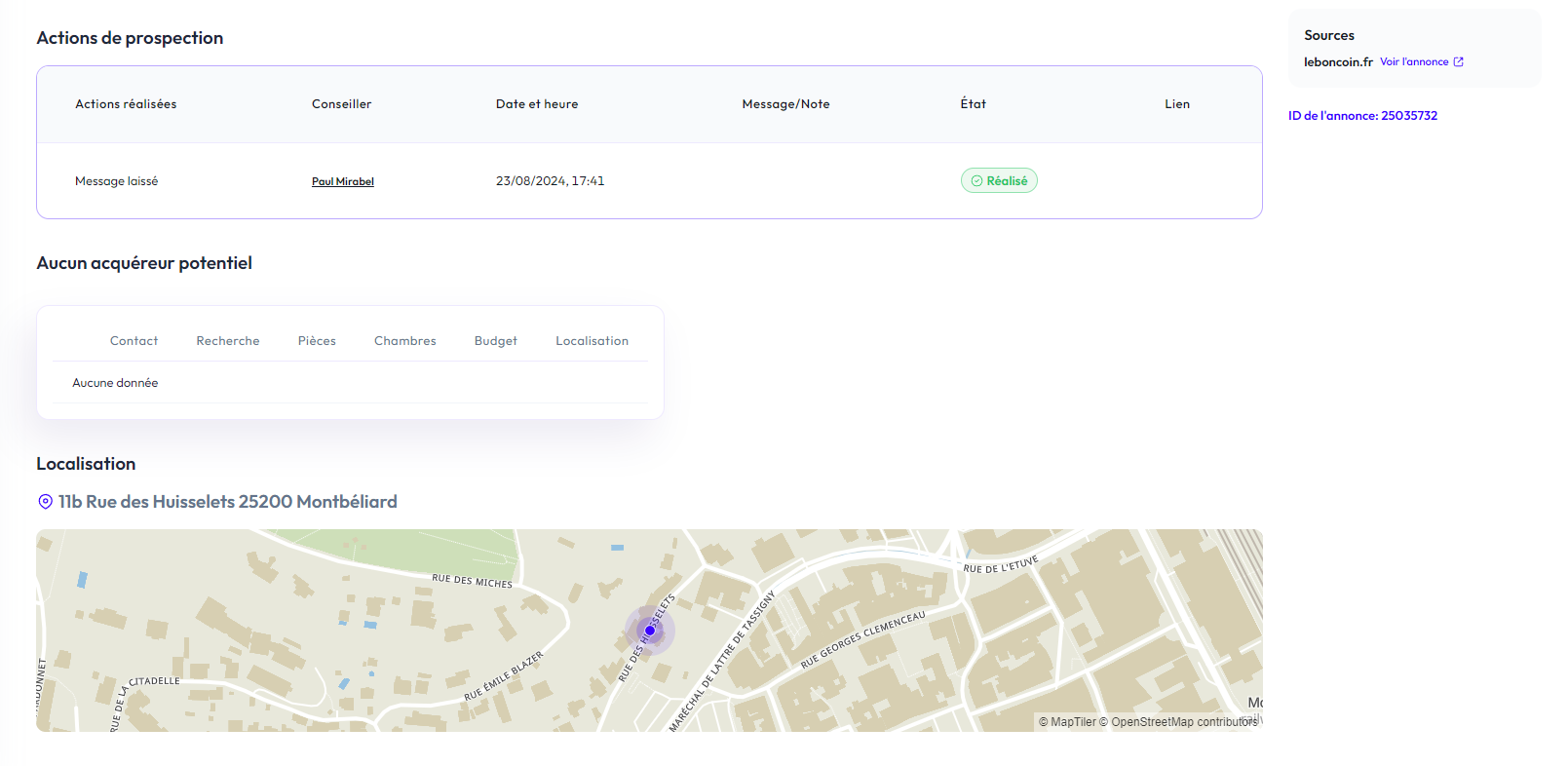The image size is (1568, 766).
Task: Click the Chambres column header
Action: tap(404, 341)
